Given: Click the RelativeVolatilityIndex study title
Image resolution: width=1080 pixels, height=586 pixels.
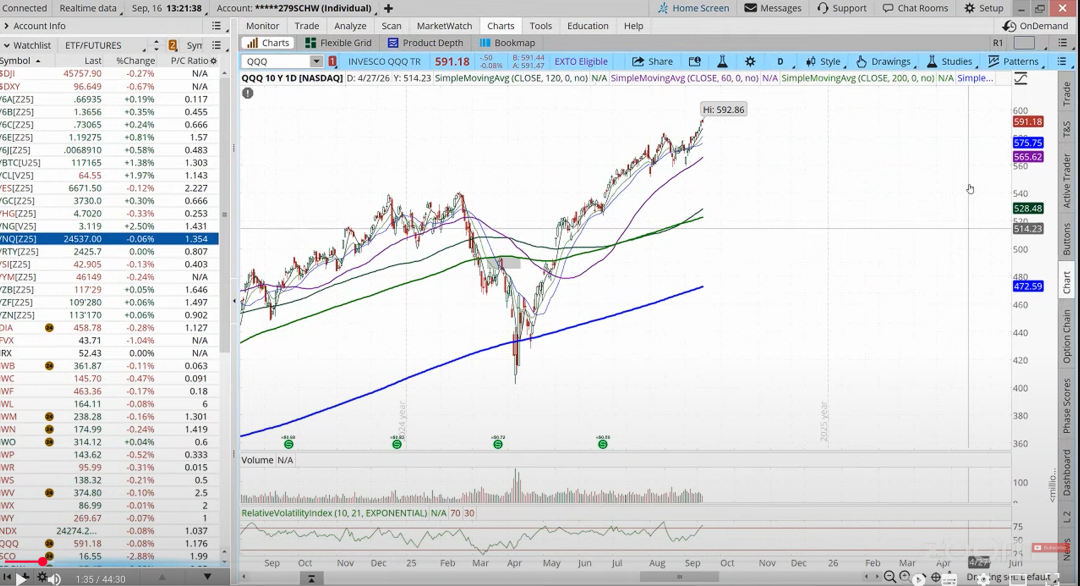Looking at the screenshot, I should pos(334,513).
